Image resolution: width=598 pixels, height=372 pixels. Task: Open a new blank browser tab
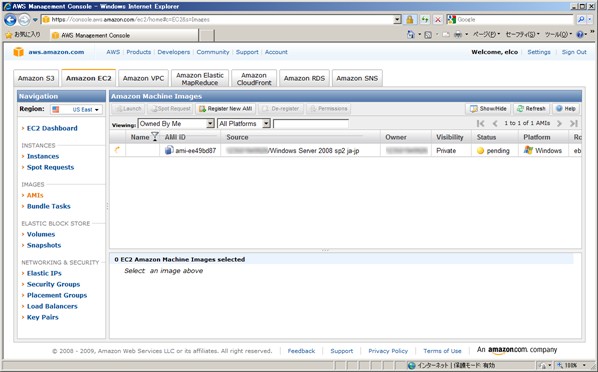207,35
